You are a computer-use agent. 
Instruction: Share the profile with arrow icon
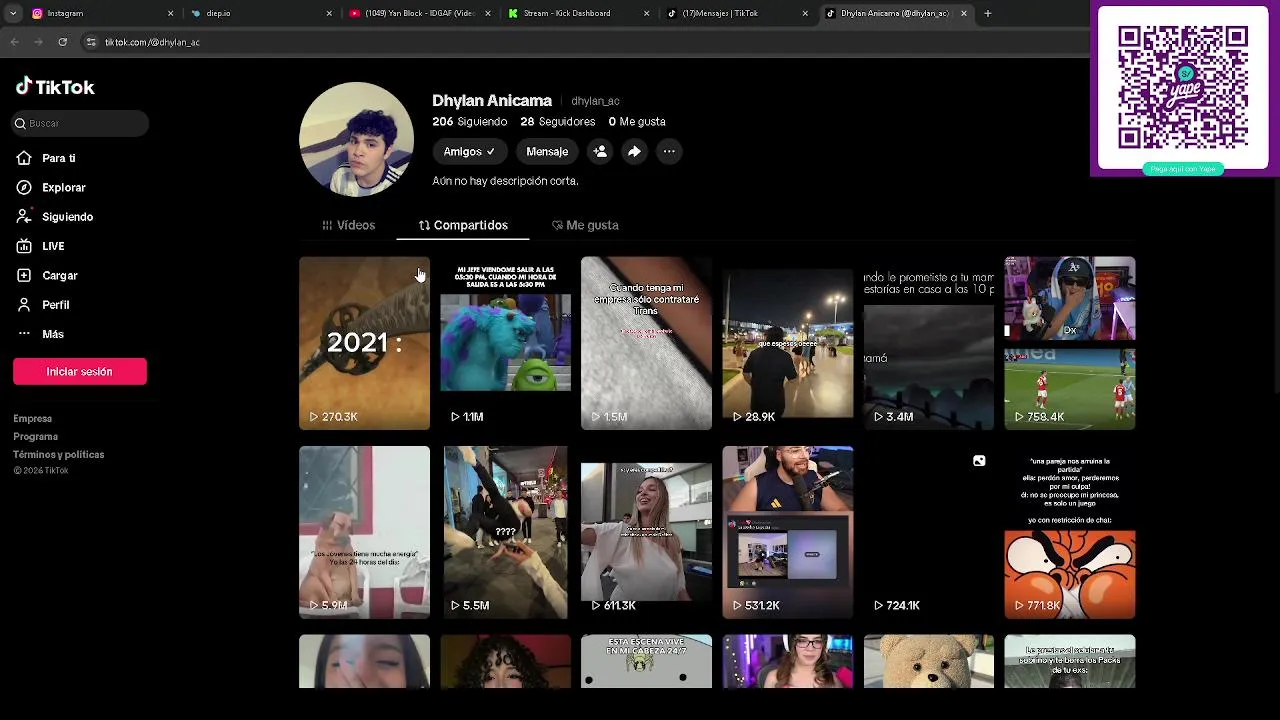[x=634, y=152]
